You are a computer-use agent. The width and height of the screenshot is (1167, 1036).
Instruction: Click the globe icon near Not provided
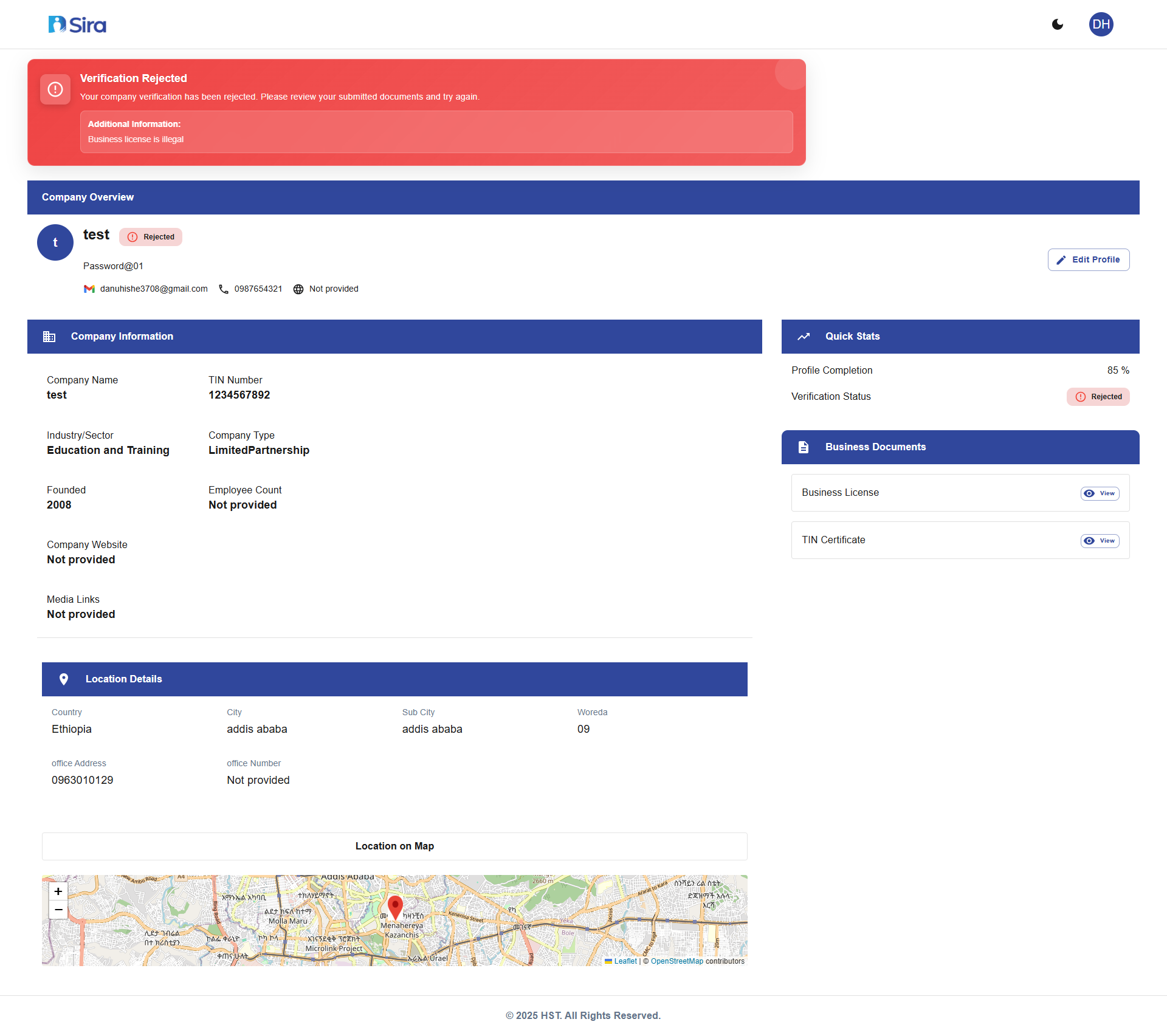pos(298,289)
